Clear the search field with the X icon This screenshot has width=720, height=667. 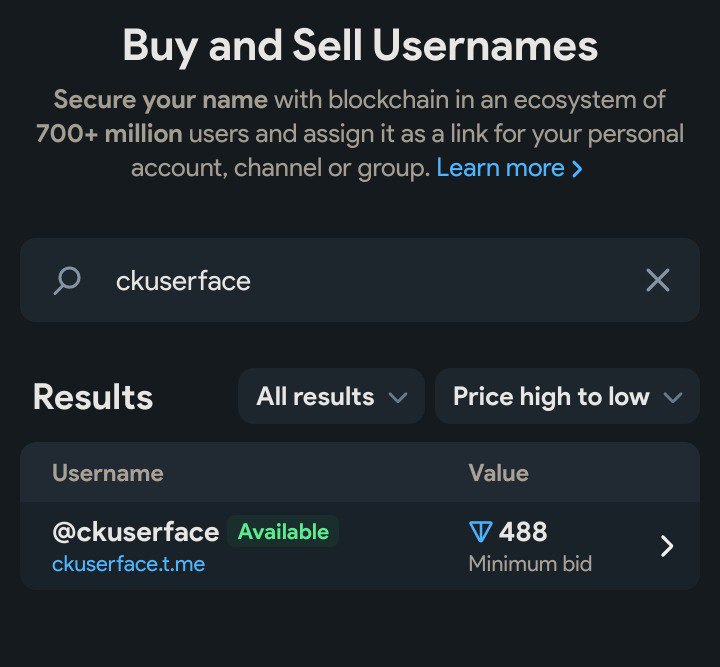pyautogui.click(x=657, y=281)
